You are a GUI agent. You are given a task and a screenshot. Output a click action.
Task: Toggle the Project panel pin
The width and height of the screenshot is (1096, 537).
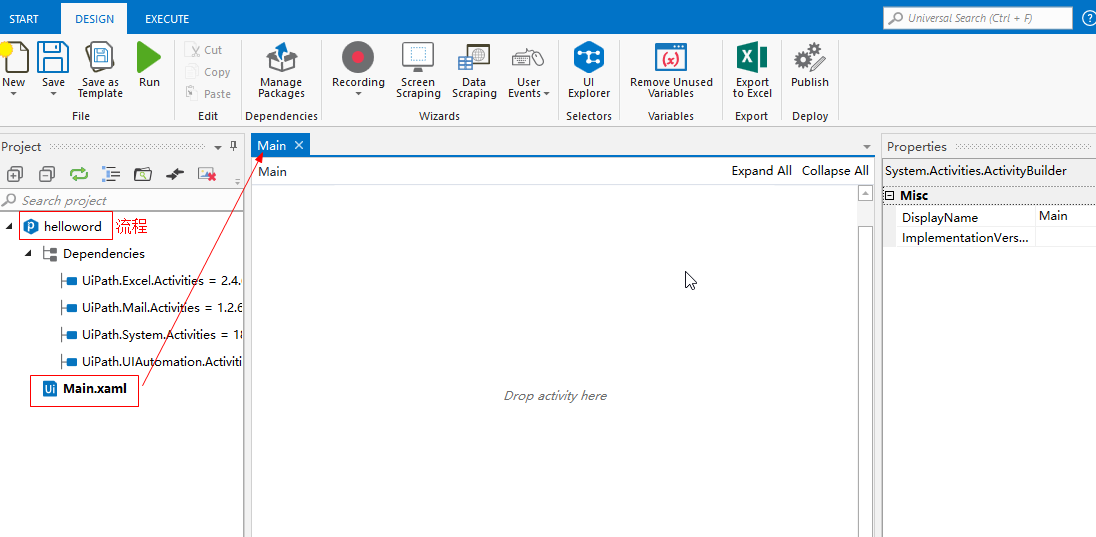coord(233,146)
